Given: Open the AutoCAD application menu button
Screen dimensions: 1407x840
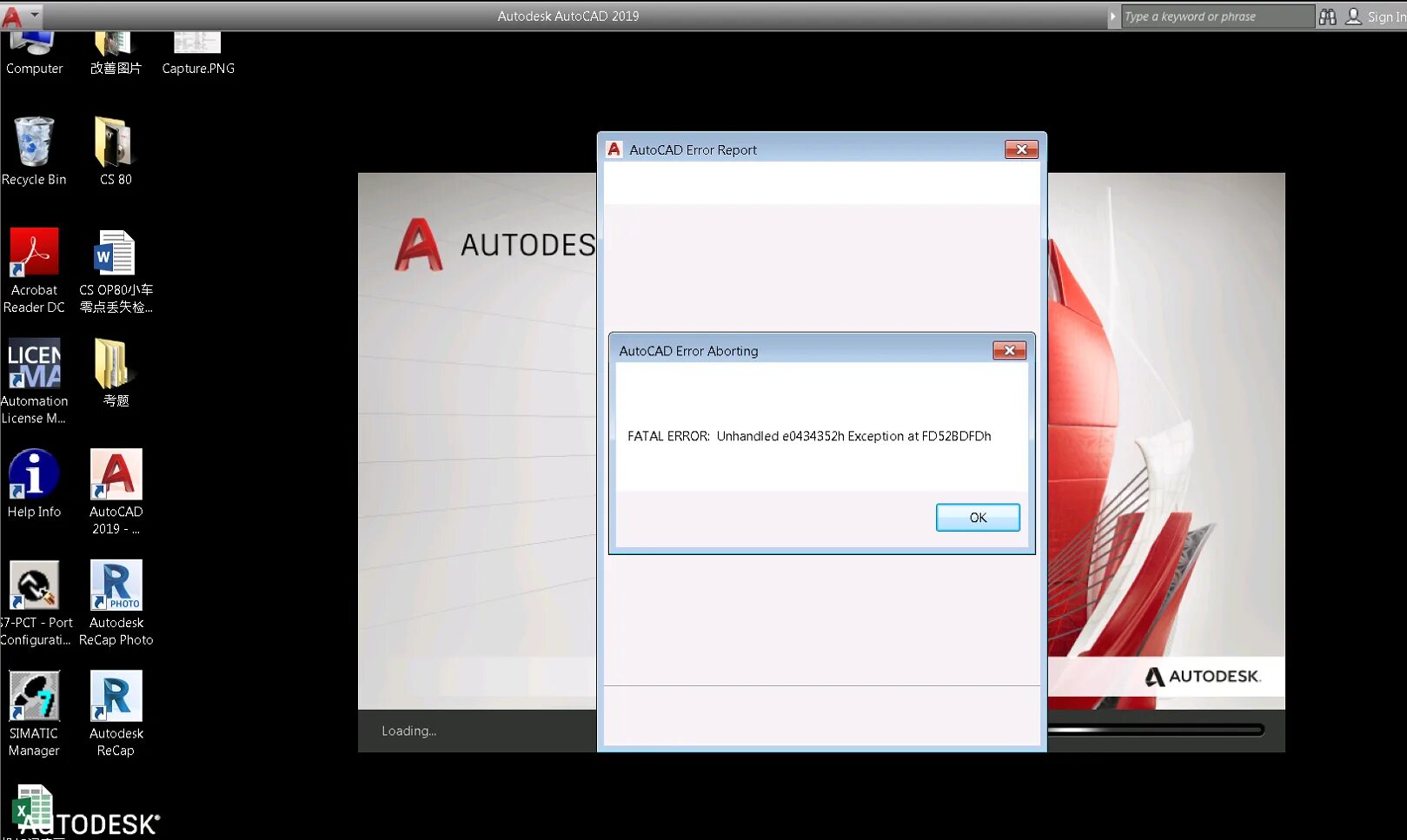Looking at the screenshot, I should (12, 16).
